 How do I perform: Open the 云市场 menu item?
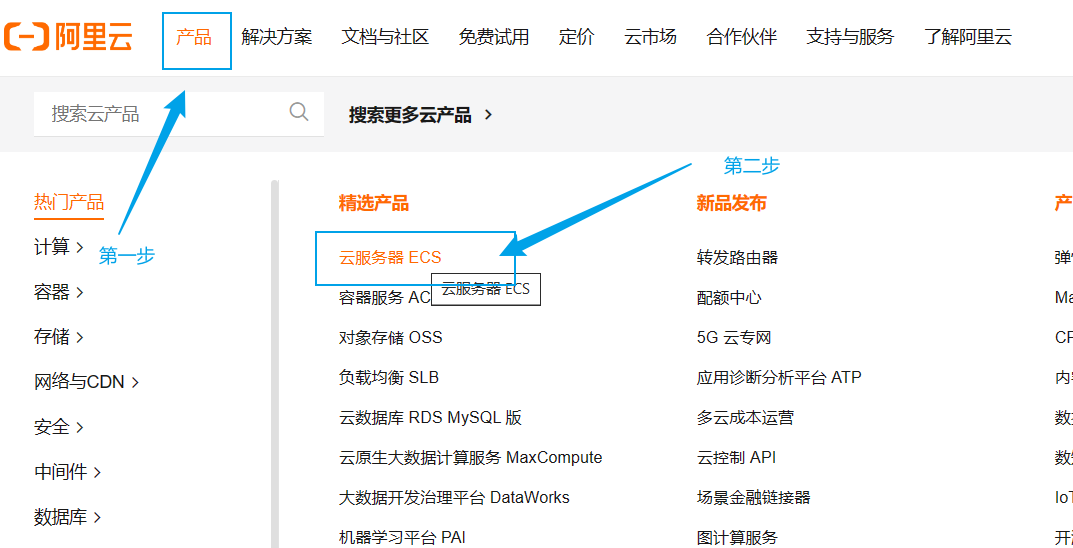click(x=650, y=37)
